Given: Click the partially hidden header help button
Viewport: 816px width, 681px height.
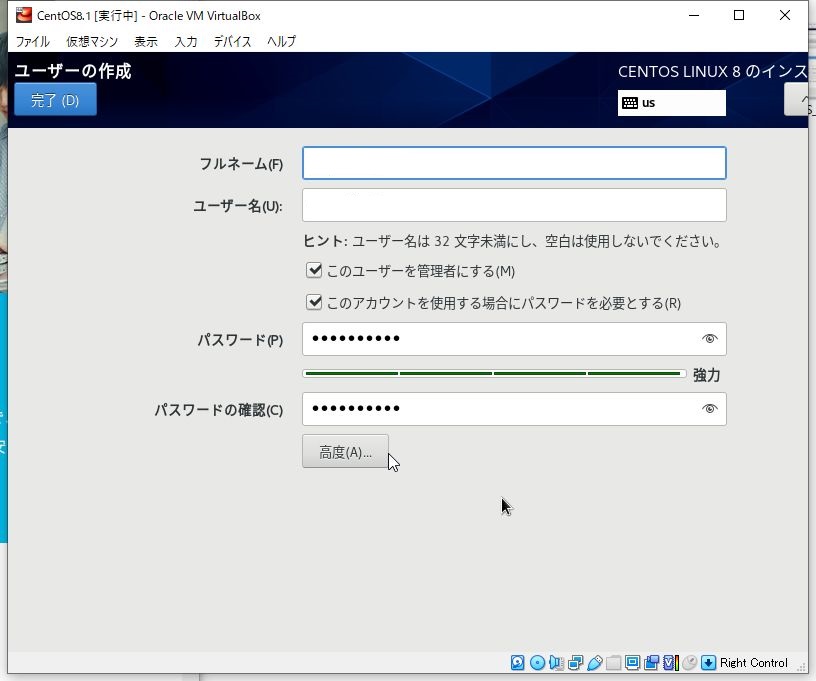Looking at the screenshot, I should [x=796, y=99].
